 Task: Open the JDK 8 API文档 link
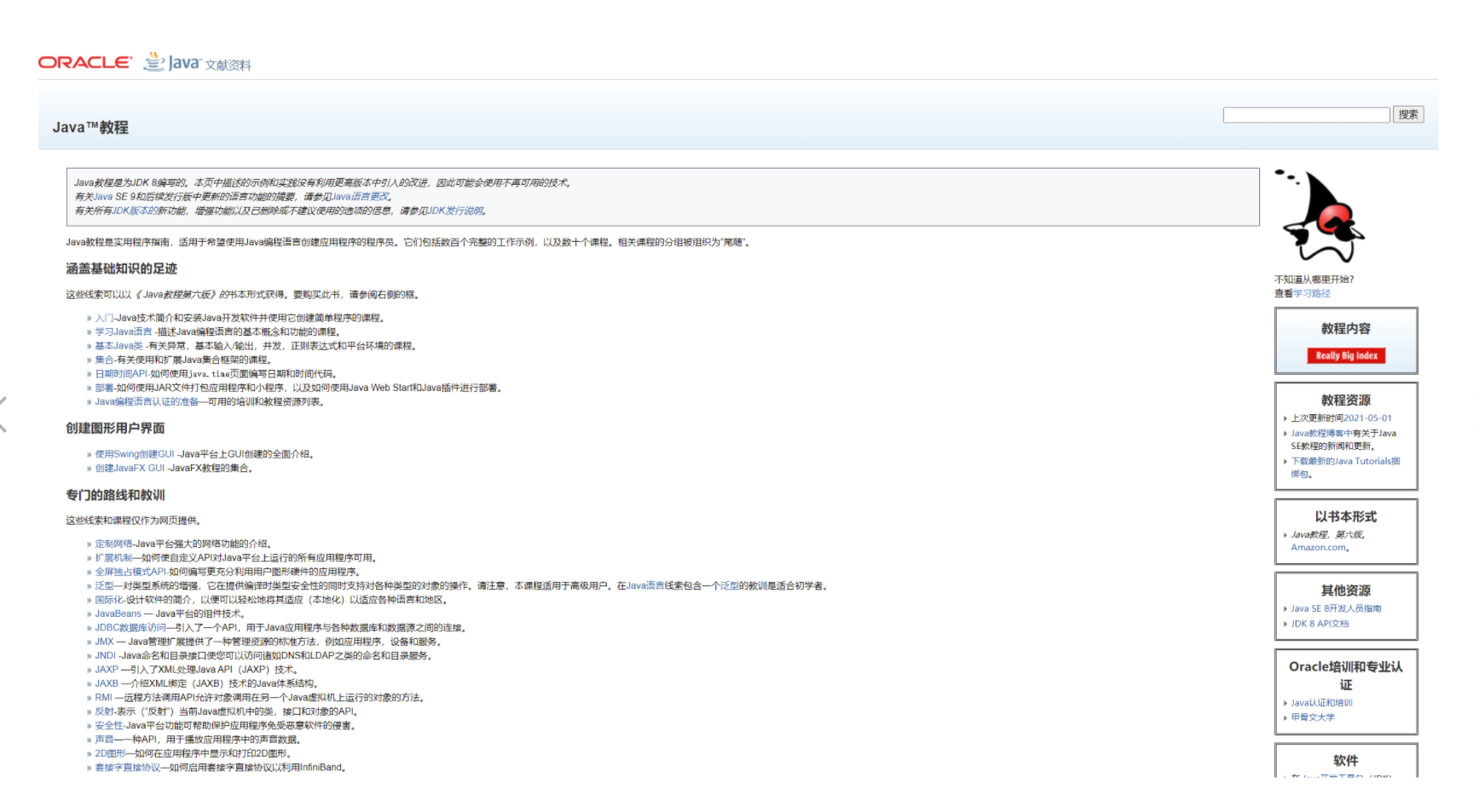1320,624
